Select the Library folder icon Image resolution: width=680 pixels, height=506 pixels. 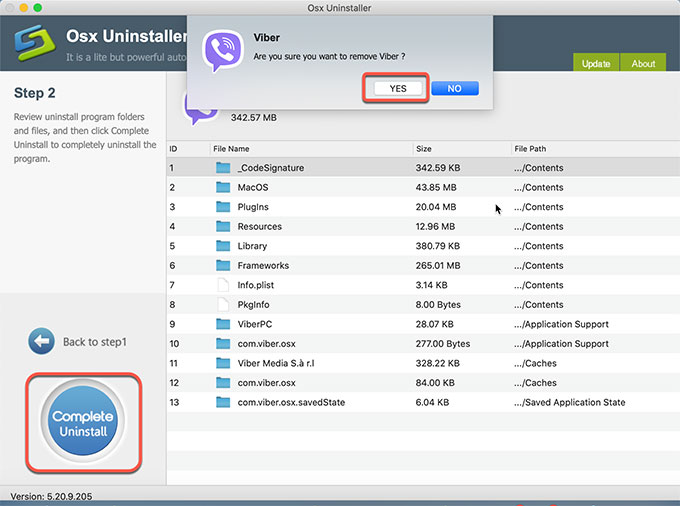coord(223,245)
